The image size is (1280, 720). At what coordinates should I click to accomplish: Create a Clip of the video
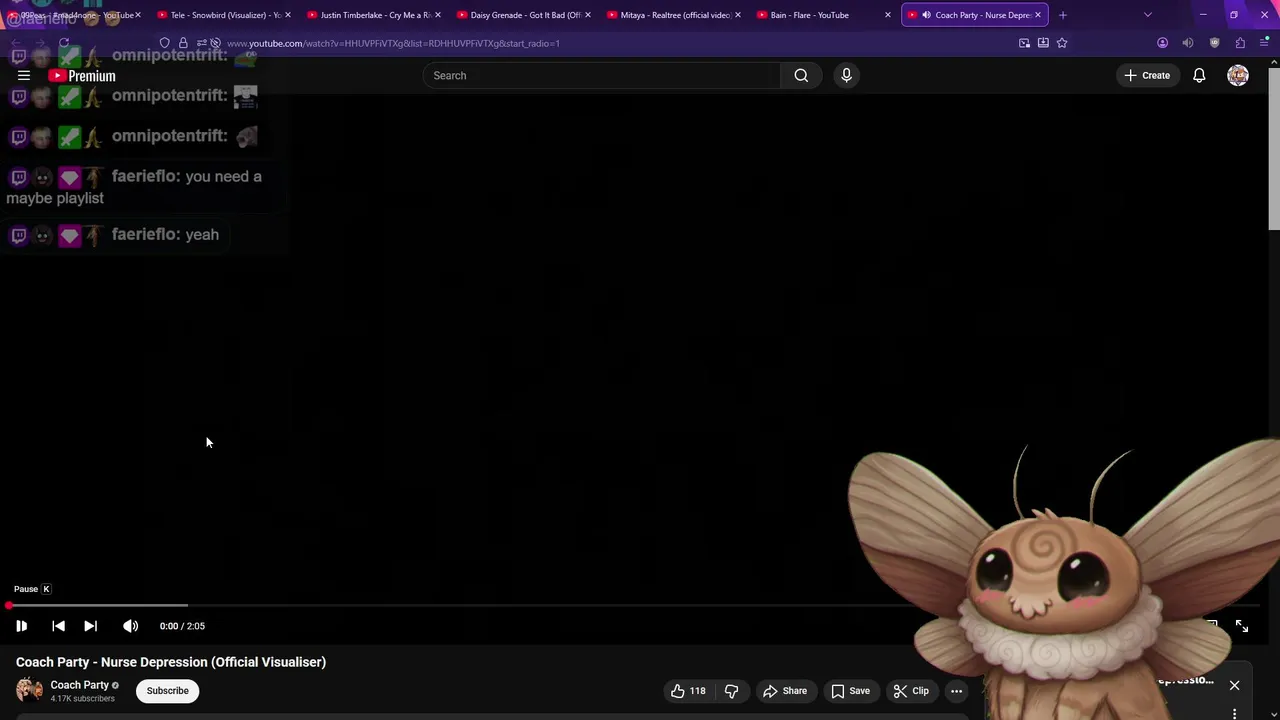tap(911, 691)
